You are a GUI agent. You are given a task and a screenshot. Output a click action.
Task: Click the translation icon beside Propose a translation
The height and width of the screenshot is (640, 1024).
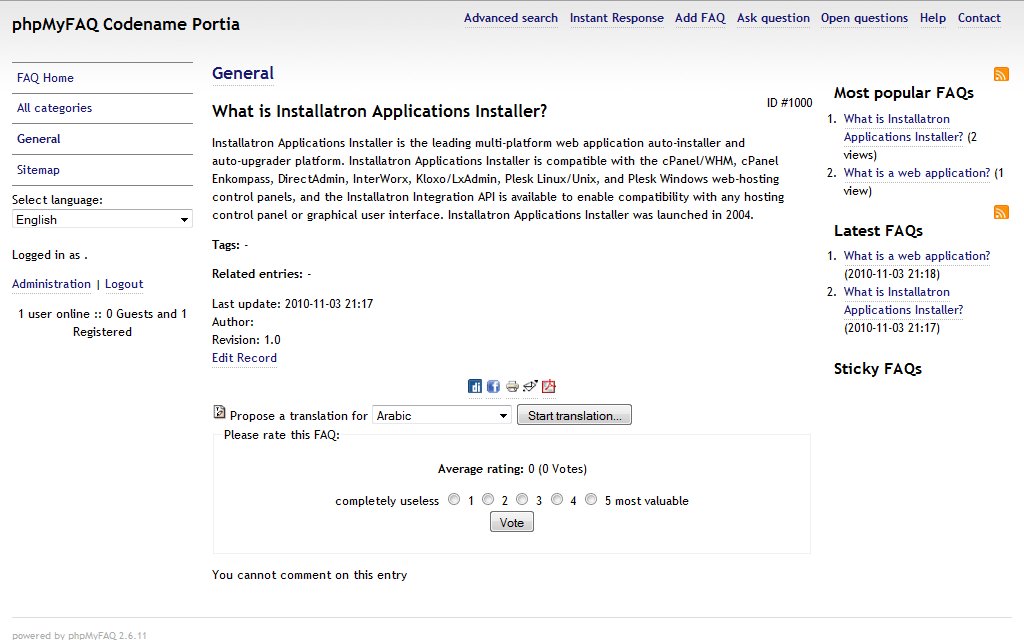(220, 412)
